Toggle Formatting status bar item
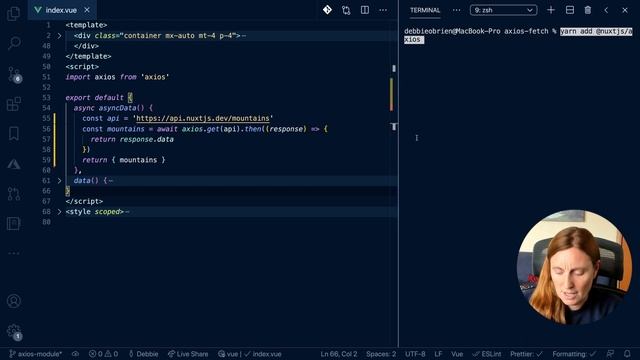640x360 pixels. [x=574, y=354]
